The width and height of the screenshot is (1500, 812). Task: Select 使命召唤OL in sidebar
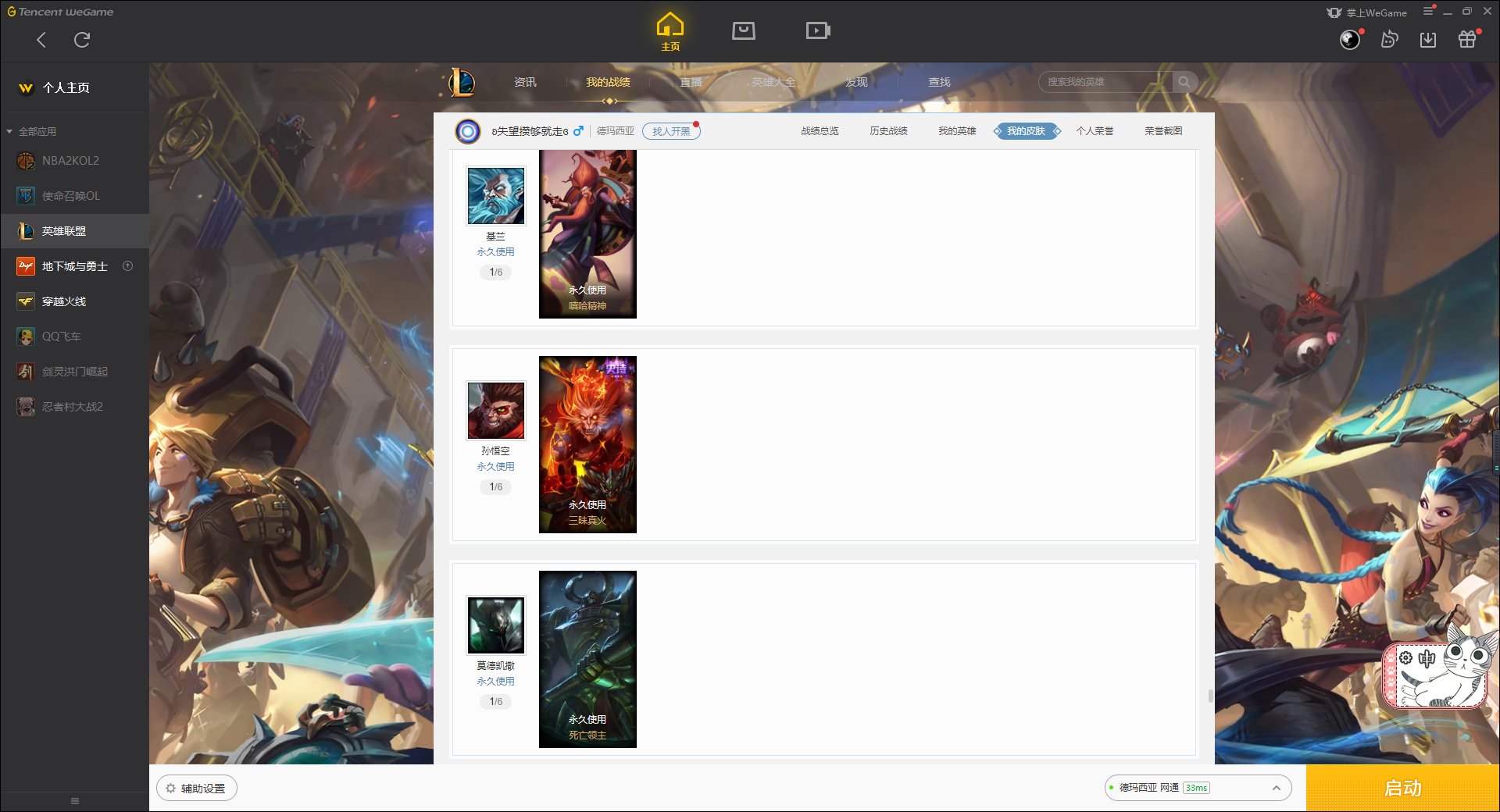click(x=74, y=196)
